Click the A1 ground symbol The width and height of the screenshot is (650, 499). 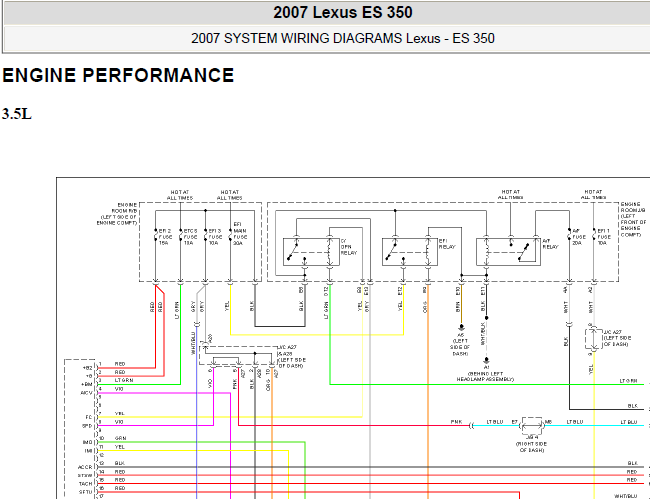[486, 361]
